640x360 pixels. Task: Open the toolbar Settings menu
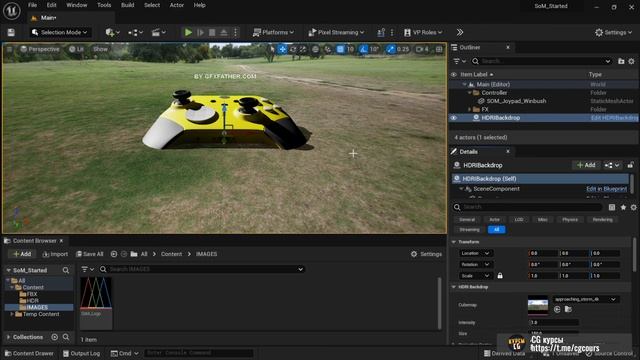tap(613, 32)
